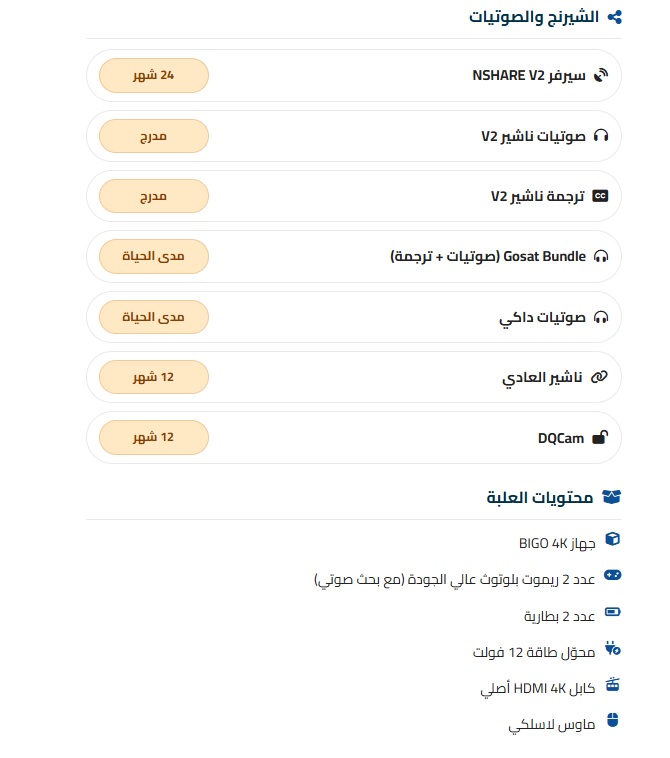670x758 pixels.
Task: Click the headphones icon beside Gosat Bundle
Action: (601, 257)
